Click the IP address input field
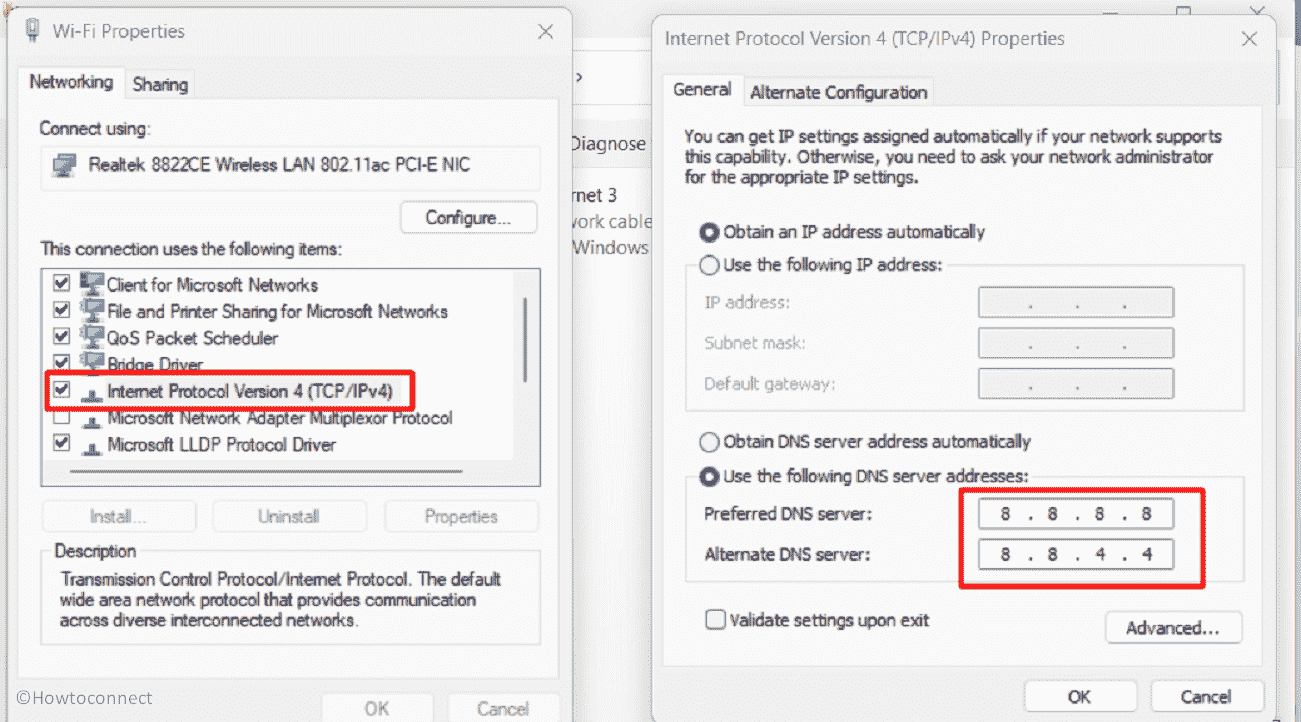 (1075, 302)
